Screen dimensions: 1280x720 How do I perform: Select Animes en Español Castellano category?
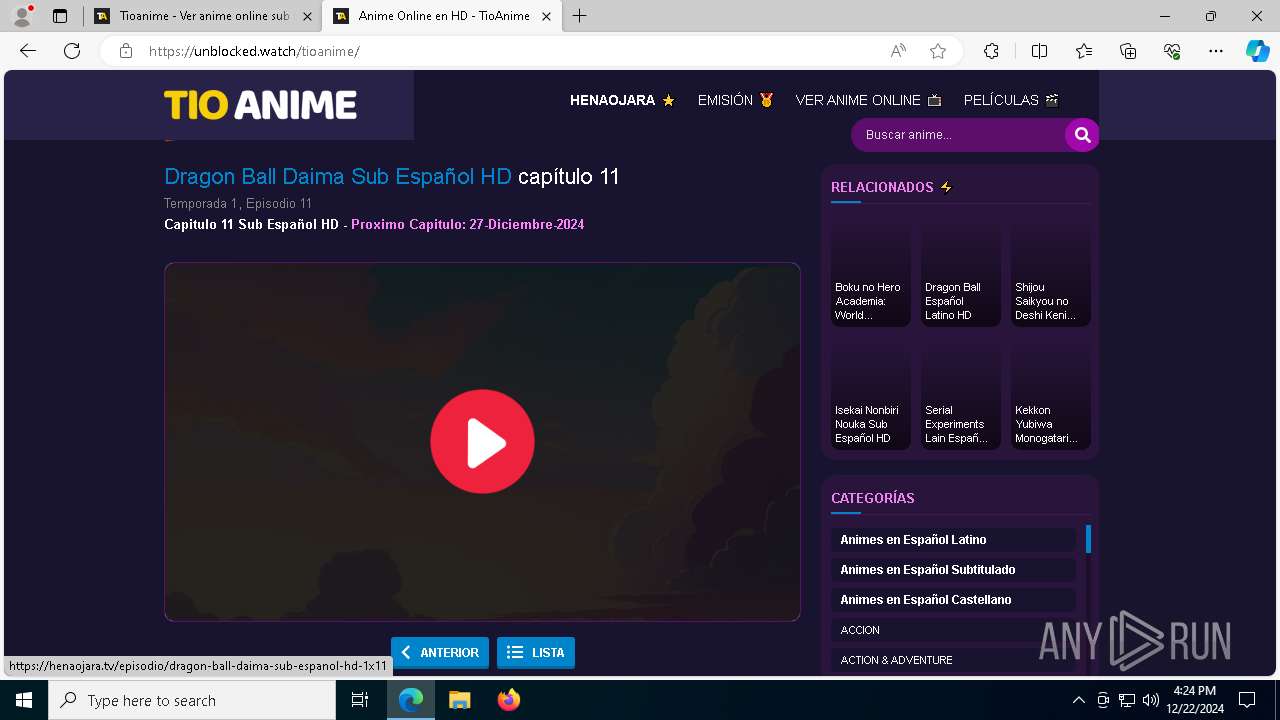click(953, 600)
